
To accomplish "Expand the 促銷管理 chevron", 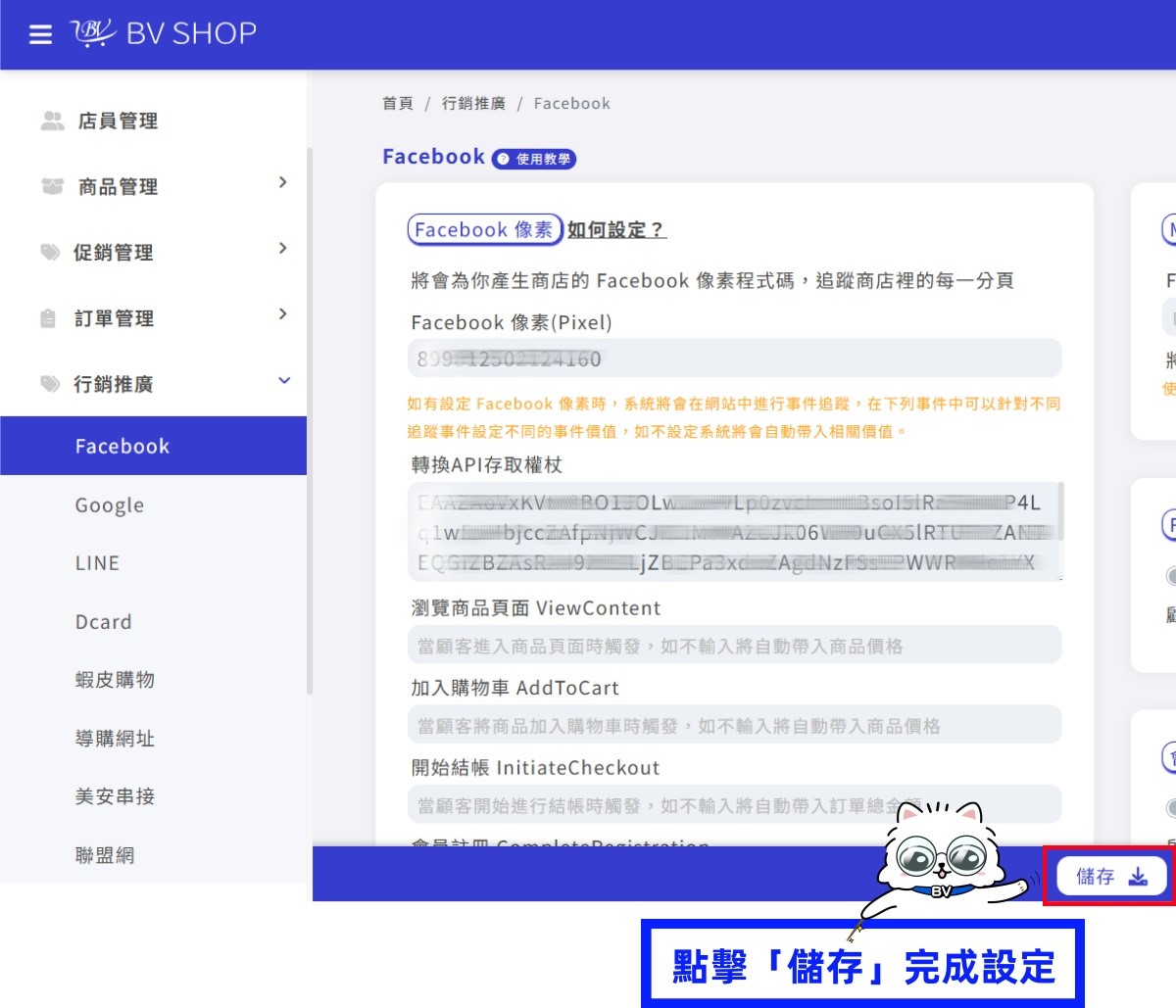I will pos(282,248).
